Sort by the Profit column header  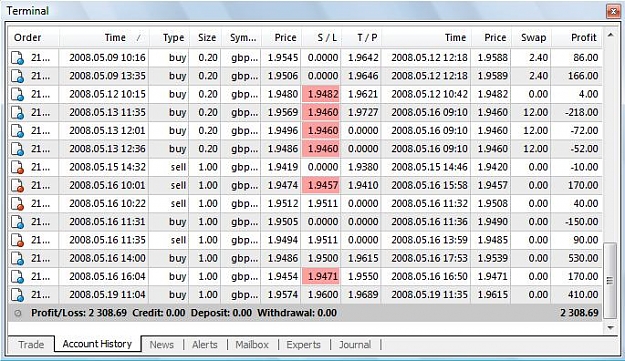click(x=577, y=38)
